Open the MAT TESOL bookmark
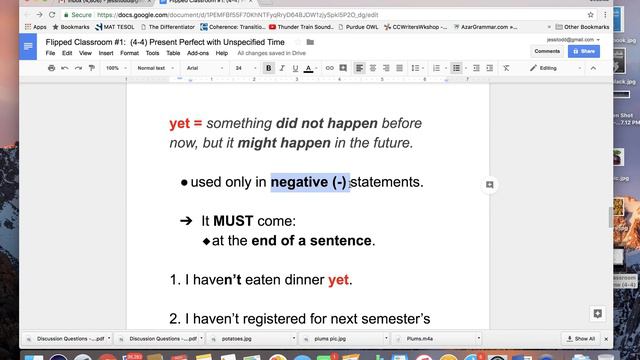 (x=115, y=27)
